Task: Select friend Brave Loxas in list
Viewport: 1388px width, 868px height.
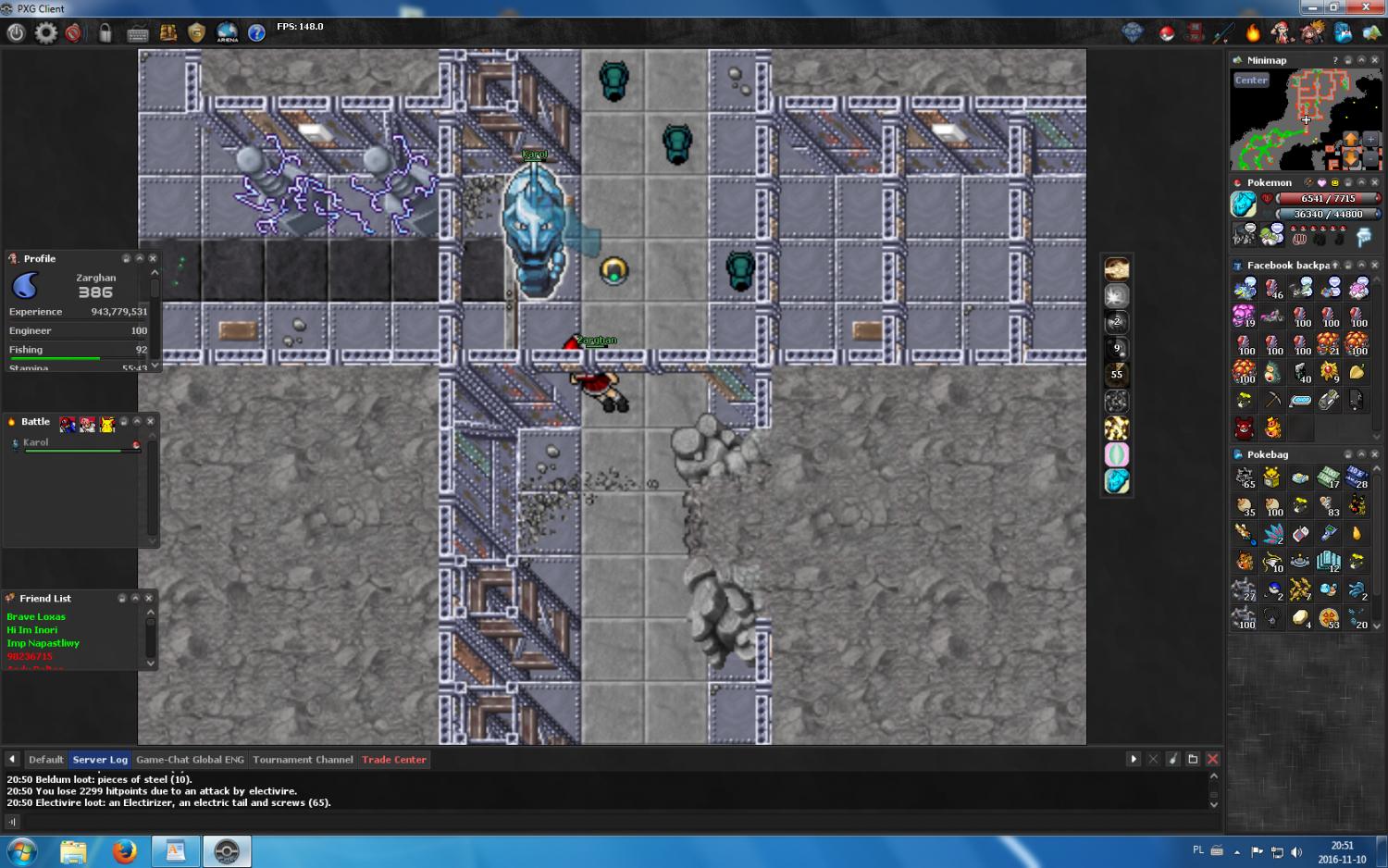Action: tap(36, 617)
